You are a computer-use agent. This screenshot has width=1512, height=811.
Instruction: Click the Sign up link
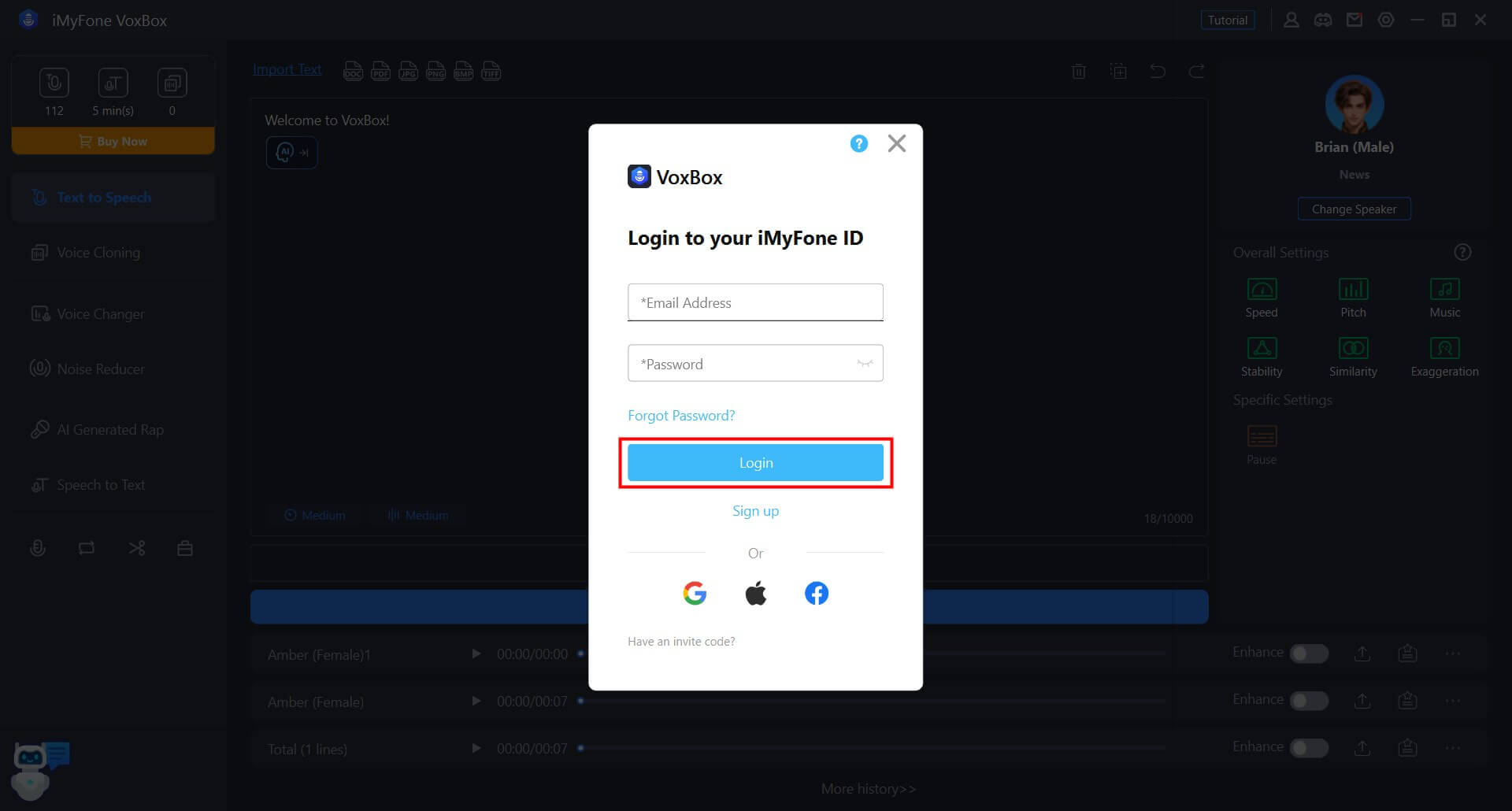(755, 510)
